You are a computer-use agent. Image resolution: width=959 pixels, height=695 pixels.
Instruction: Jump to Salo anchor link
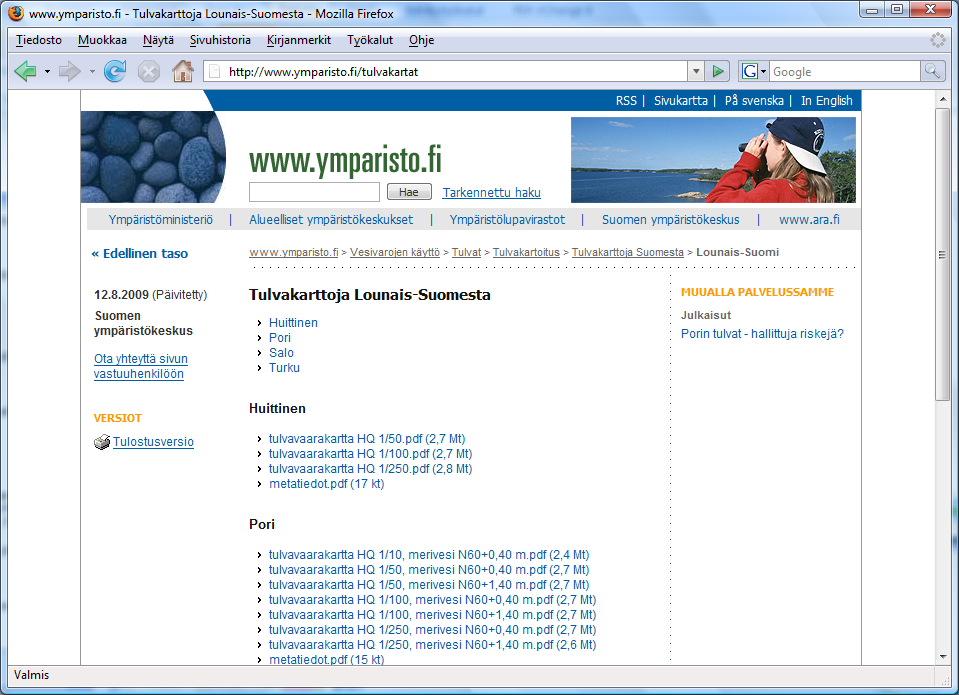tap(281, 352)
